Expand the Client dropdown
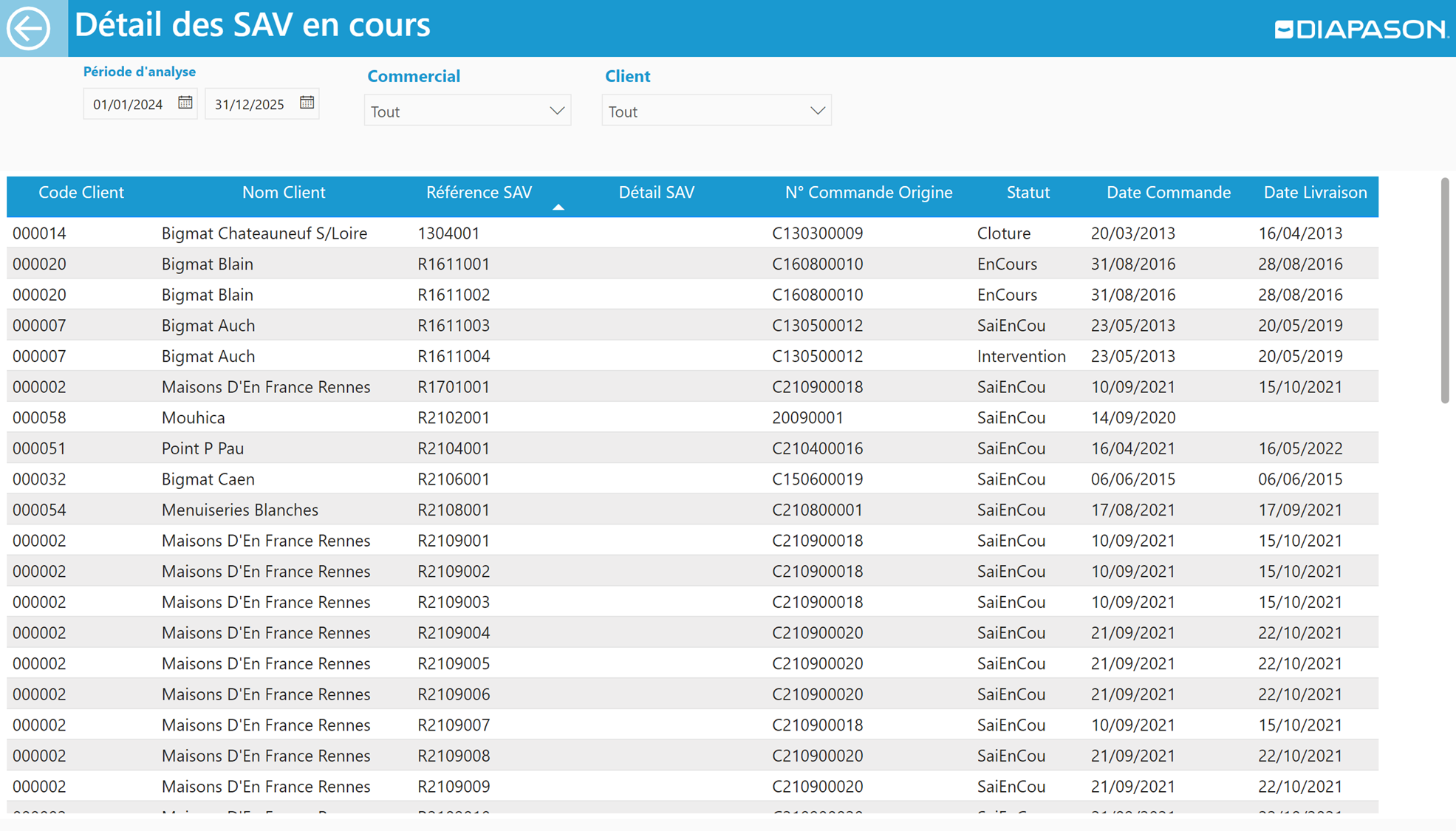 pyautogui.click(x=816, y=111)
